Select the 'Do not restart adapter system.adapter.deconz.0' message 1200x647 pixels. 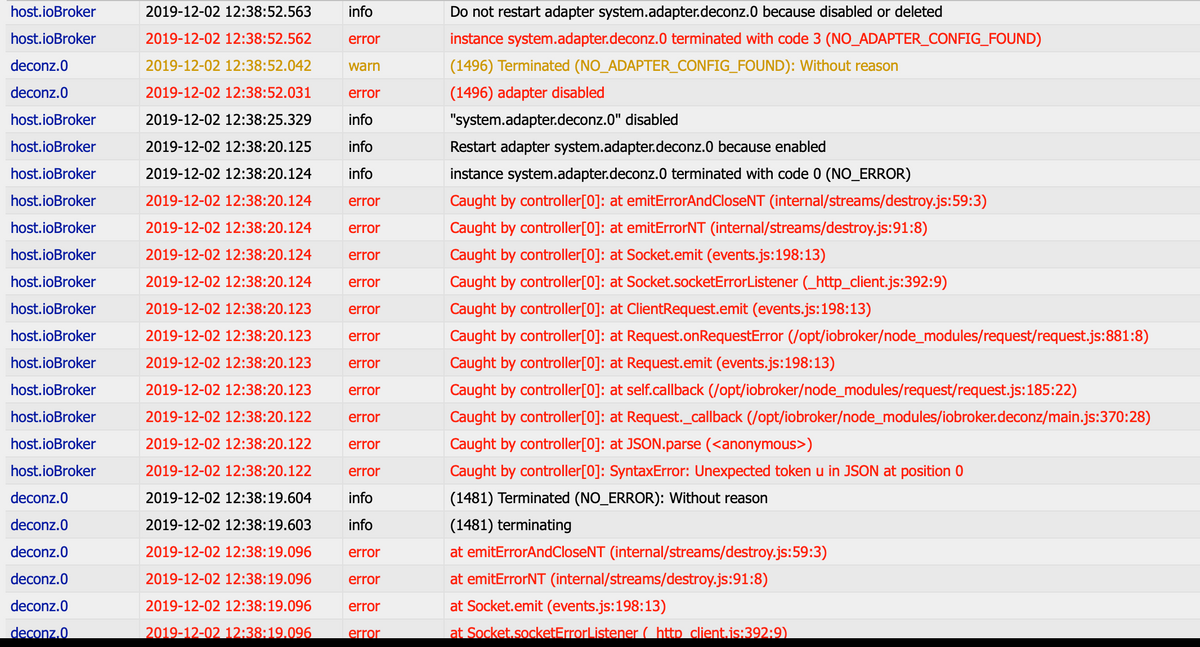tap(696, 12)
